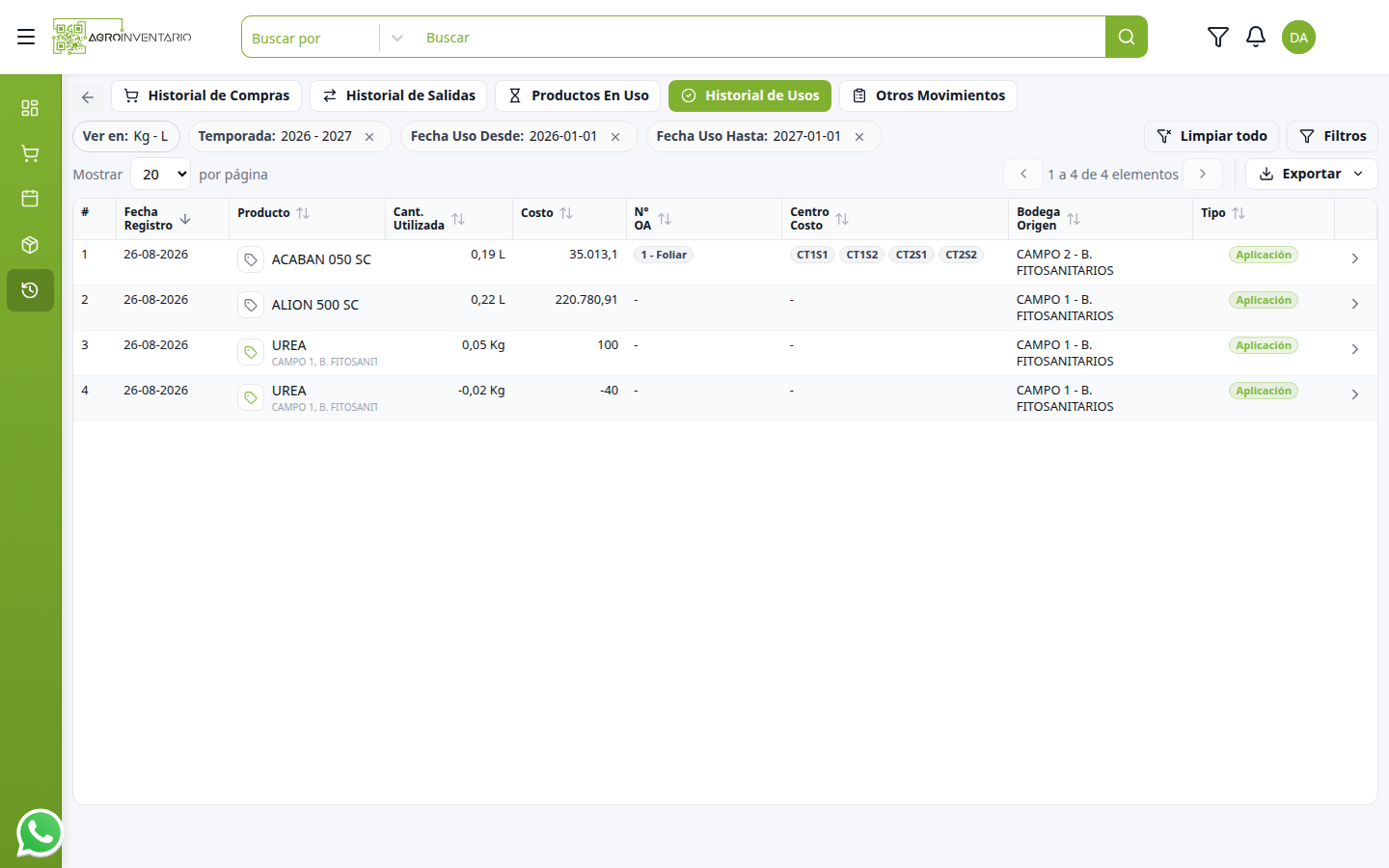Screen dimensions: 1389x868
Task: Select history clock icon in sidebar
Action: [x=30, y=290]
